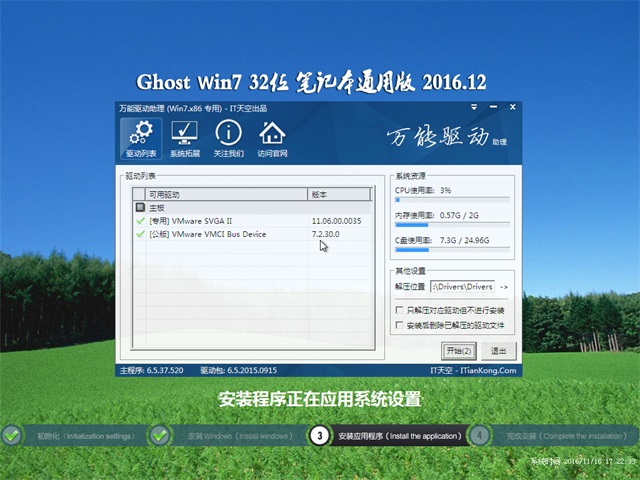
Task: Click the green checkmark beside VMware VMCI Bus Device
Action: [140, 233]
